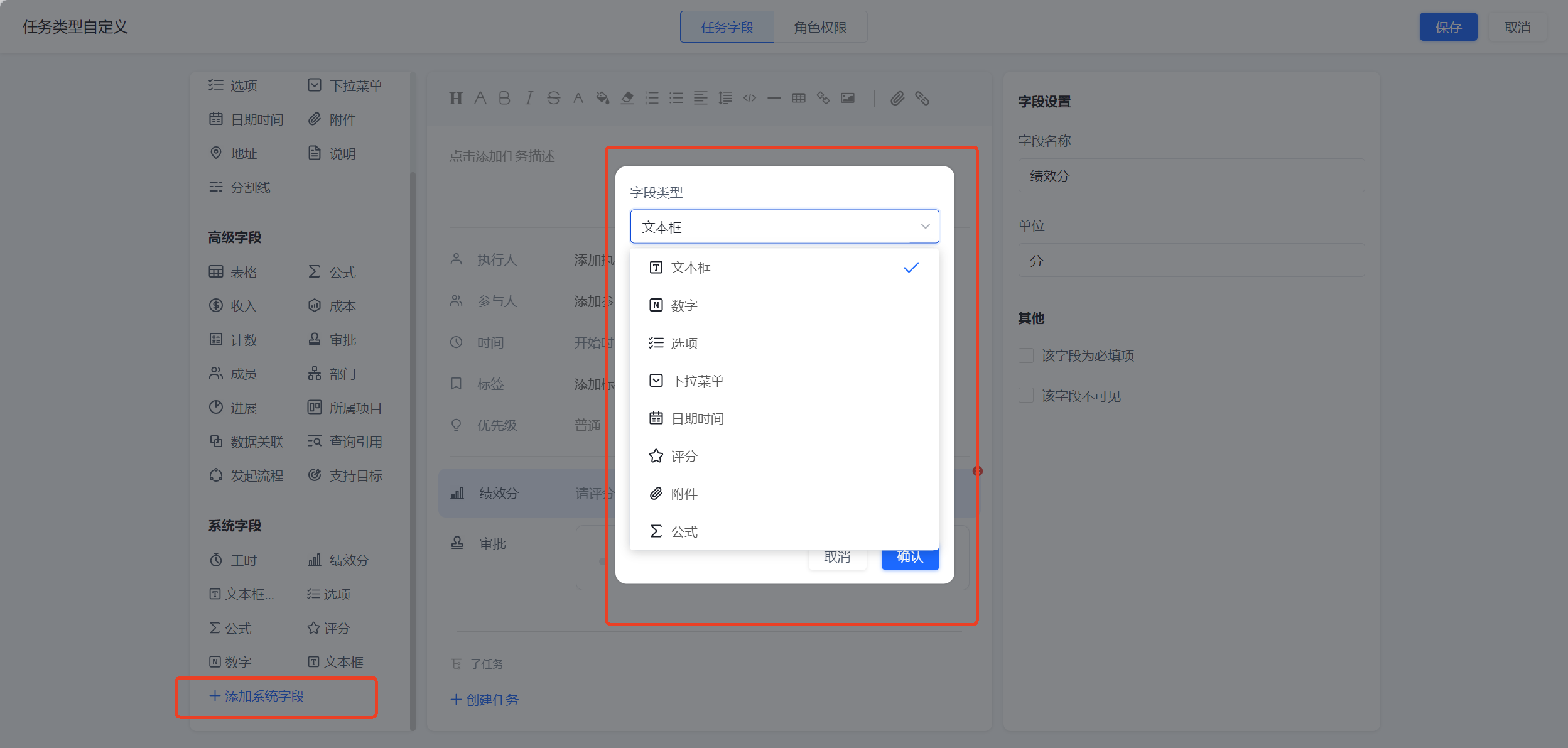Add the 查询引用 query reference field
Image resolution: width=1568 pixels, height=748 pixels.
click(345, 442)
